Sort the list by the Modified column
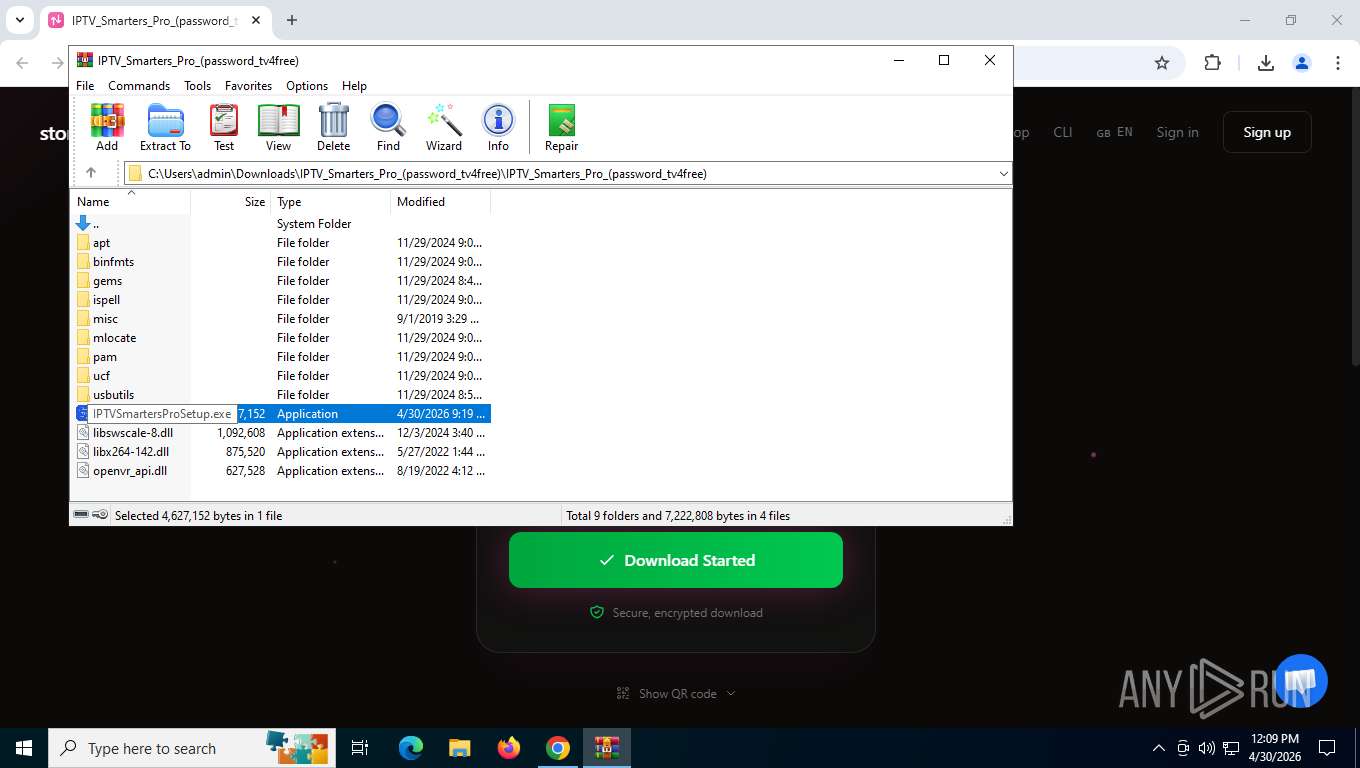The height and width of the screenshot is (768, 1360). coord(441,202)
